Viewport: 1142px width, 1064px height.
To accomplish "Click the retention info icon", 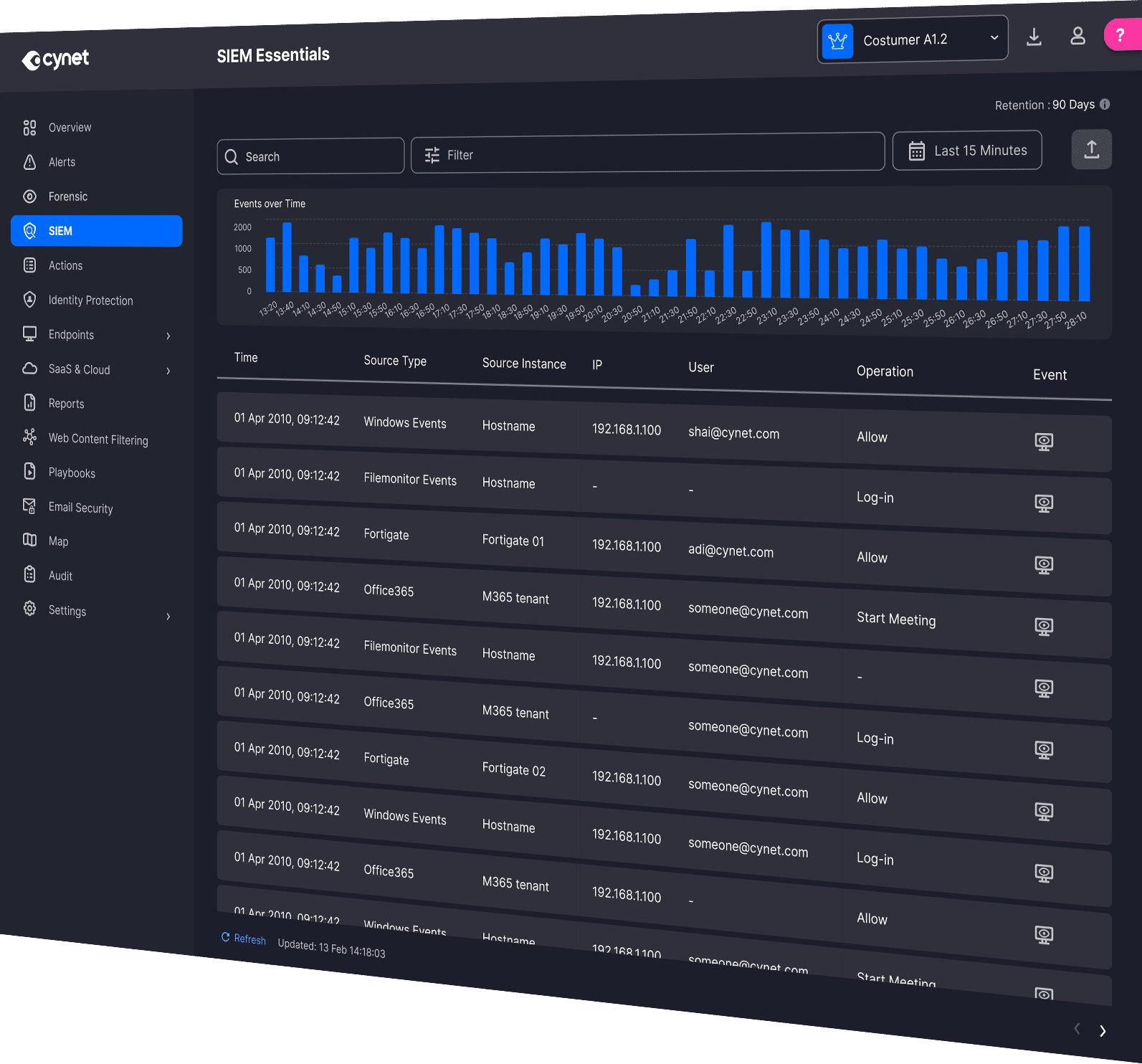I will point(1105,104).
